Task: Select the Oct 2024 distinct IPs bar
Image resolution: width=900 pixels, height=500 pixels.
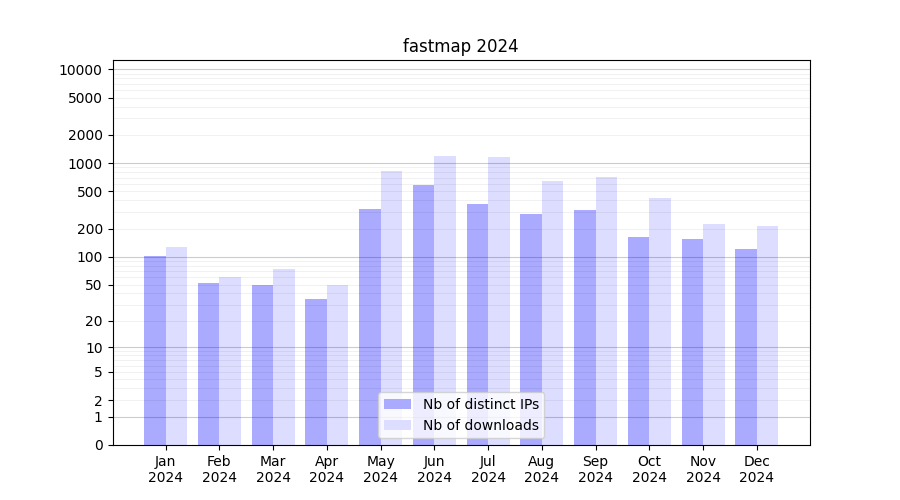Action: point(638,340)
